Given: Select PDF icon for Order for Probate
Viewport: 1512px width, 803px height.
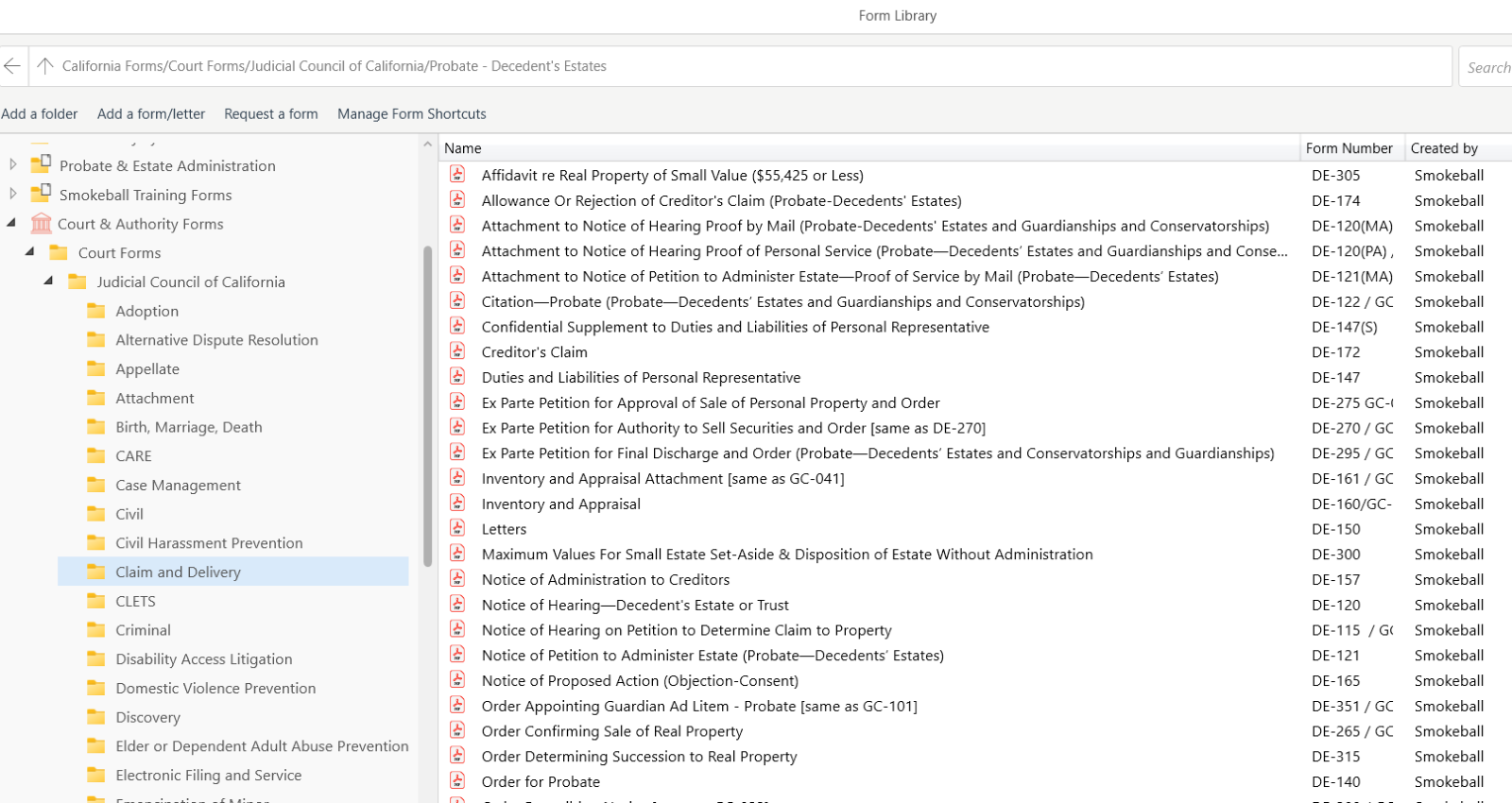Looking at the screenshot, I should (457, 780).
